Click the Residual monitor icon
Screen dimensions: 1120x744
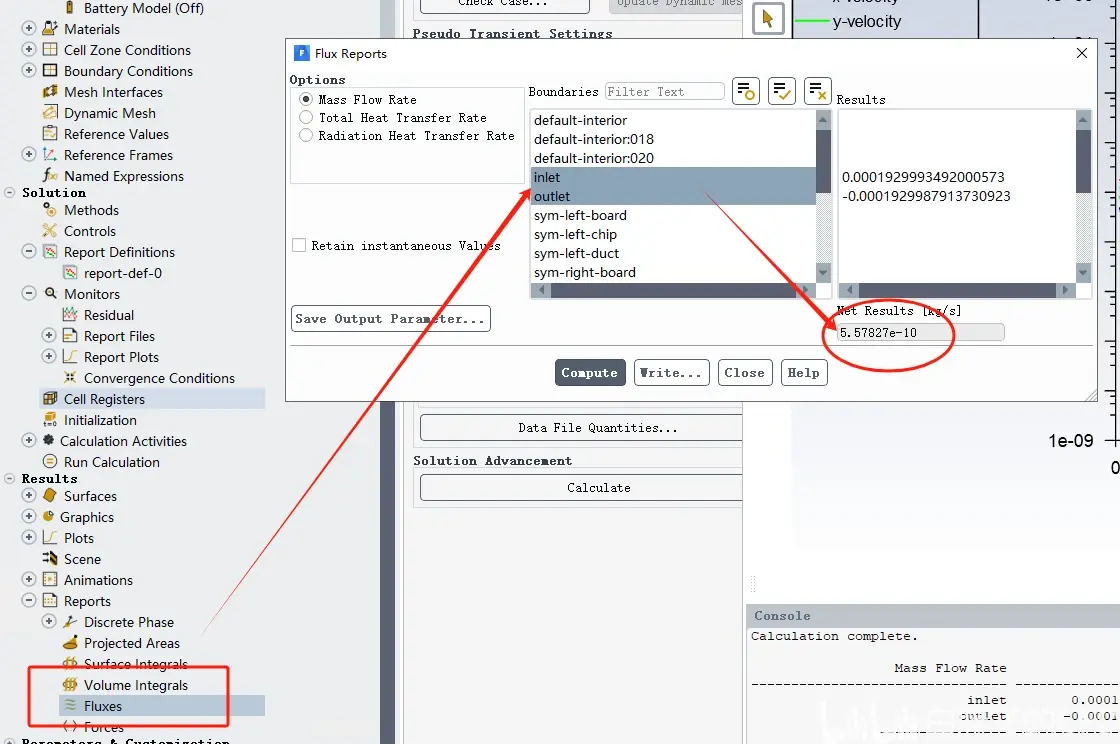[x=70, y=314]
